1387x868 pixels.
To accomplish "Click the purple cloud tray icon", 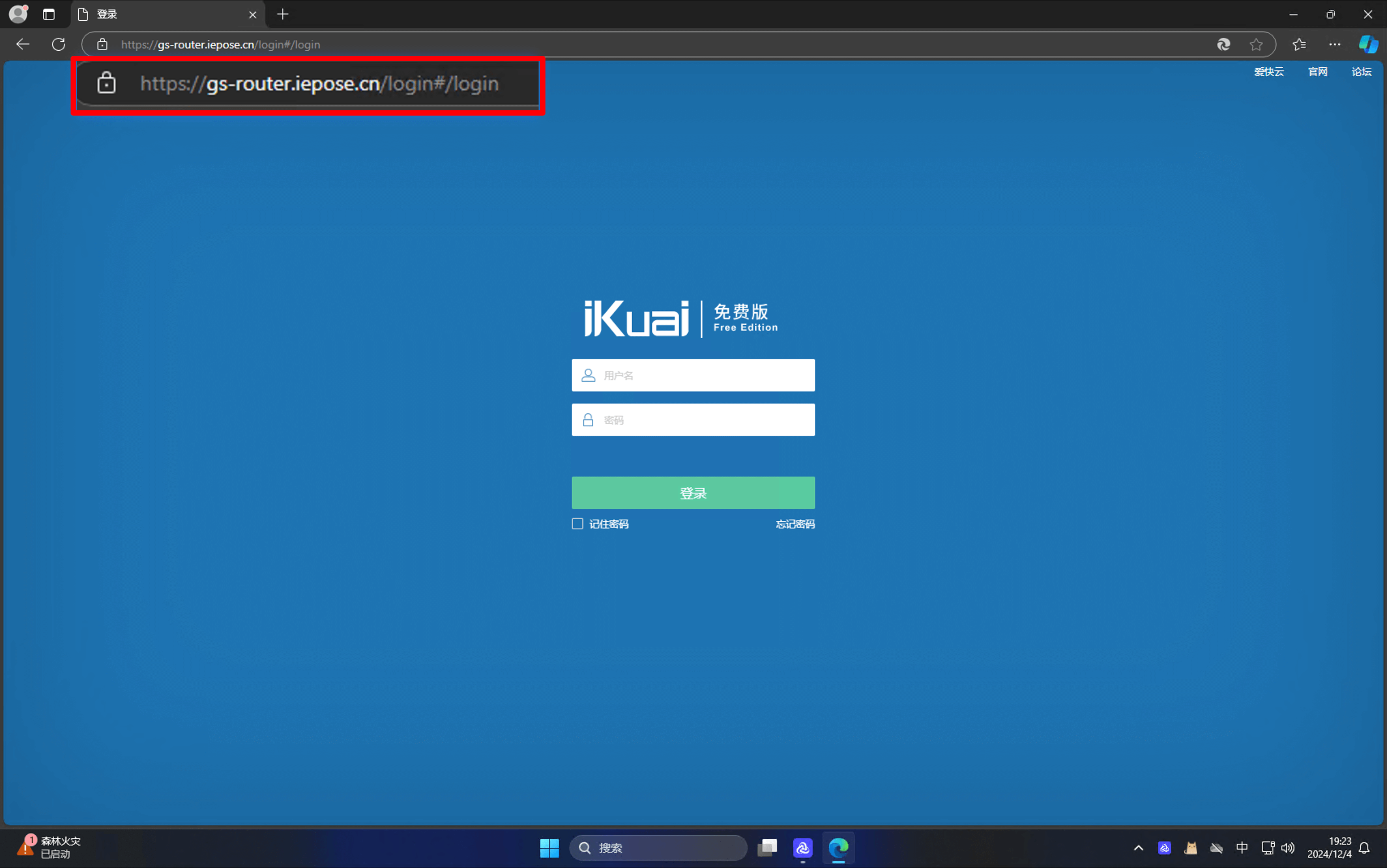I will pos(1164,848).
